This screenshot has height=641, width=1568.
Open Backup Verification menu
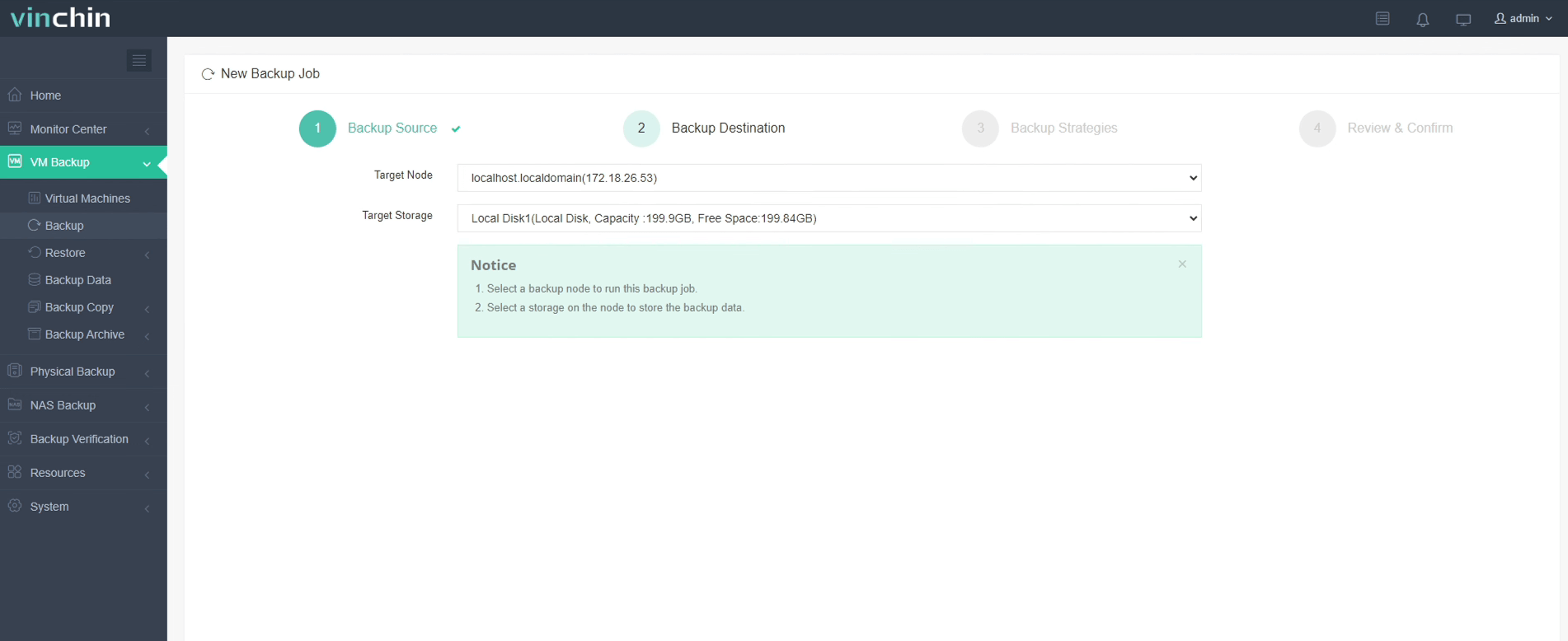pos(83,439)
